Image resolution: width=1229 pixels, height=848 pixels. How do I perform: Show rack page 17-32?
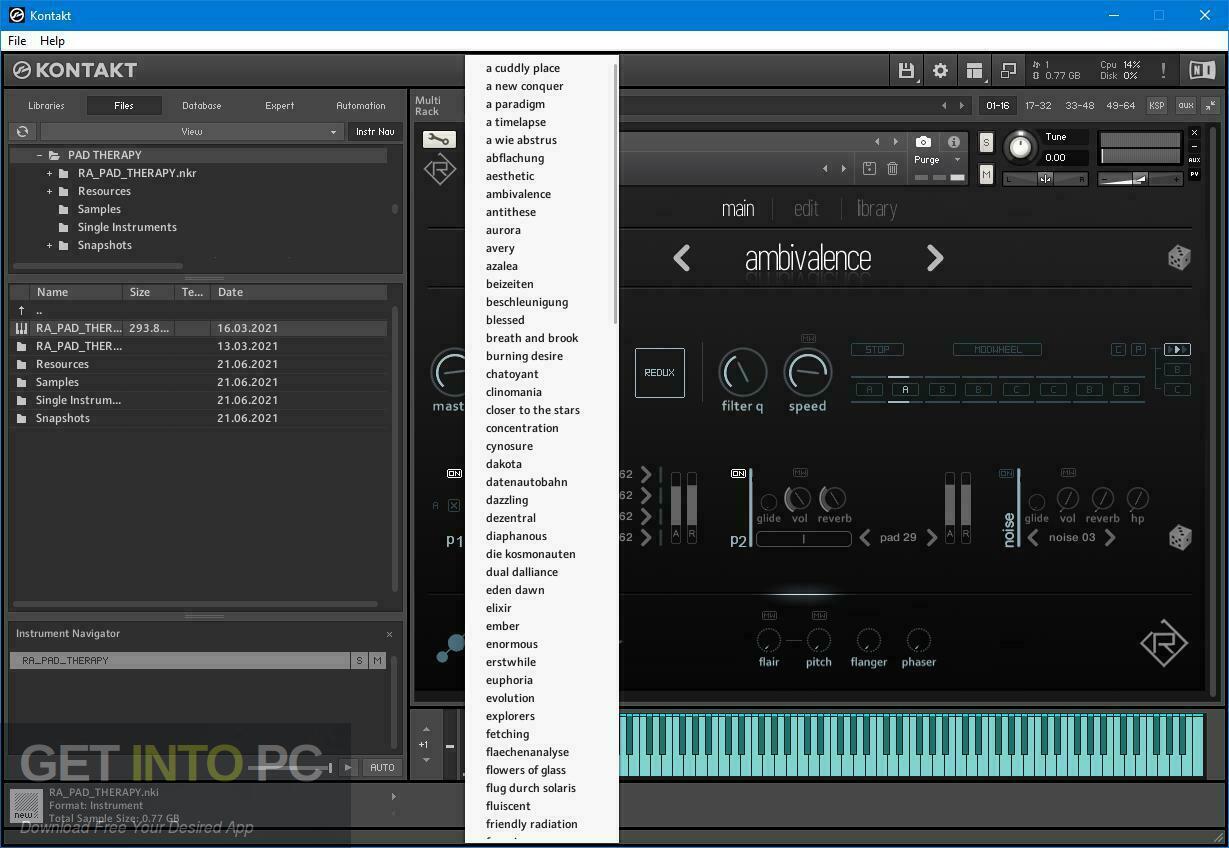(1038, 105)
